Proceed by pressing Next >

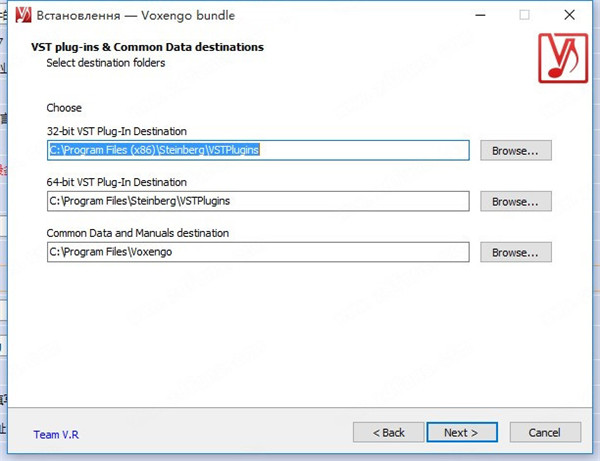pyautogui.click(x=461, y=432)
